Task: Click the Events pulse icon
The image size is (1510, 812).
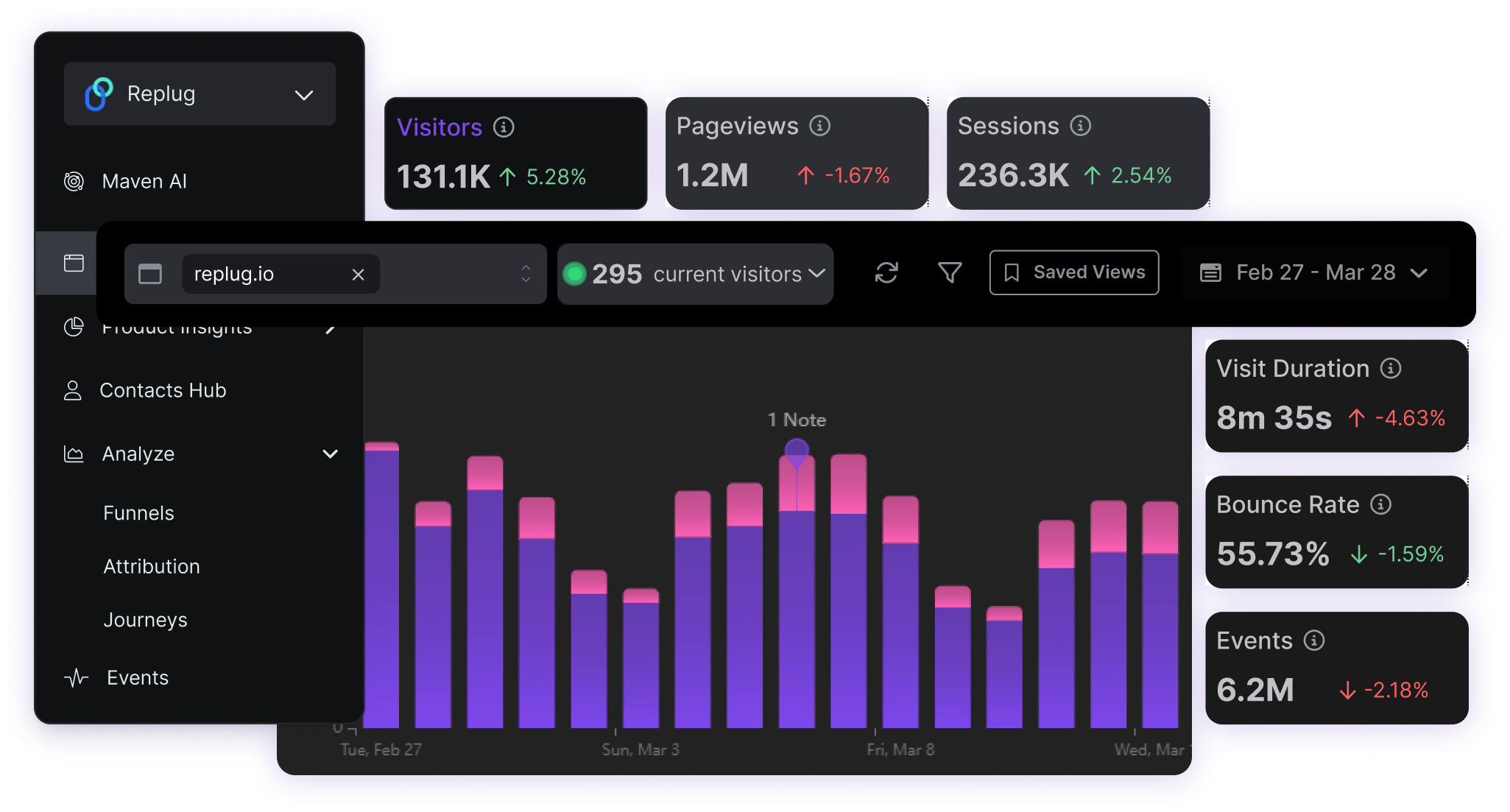Action: pos(76,677)
